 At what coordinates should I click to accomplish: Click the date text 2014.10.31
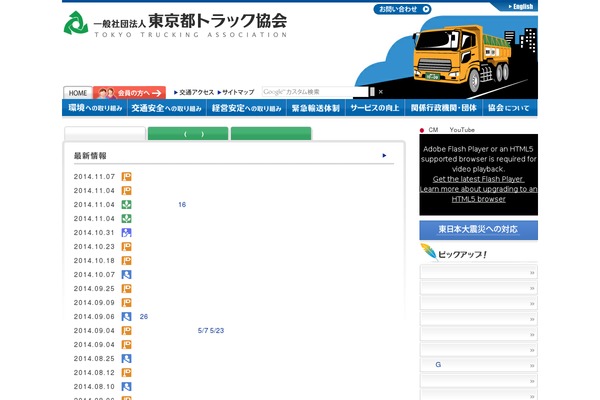[94, 232]
